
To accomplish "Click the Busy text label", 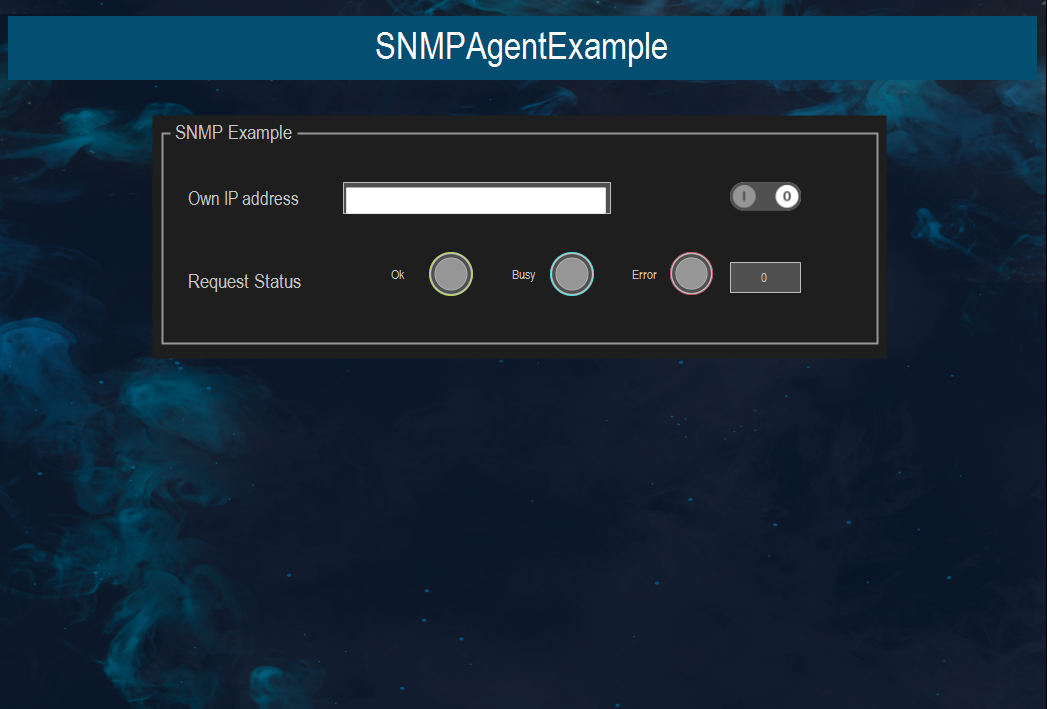I will tap(522, 273).
